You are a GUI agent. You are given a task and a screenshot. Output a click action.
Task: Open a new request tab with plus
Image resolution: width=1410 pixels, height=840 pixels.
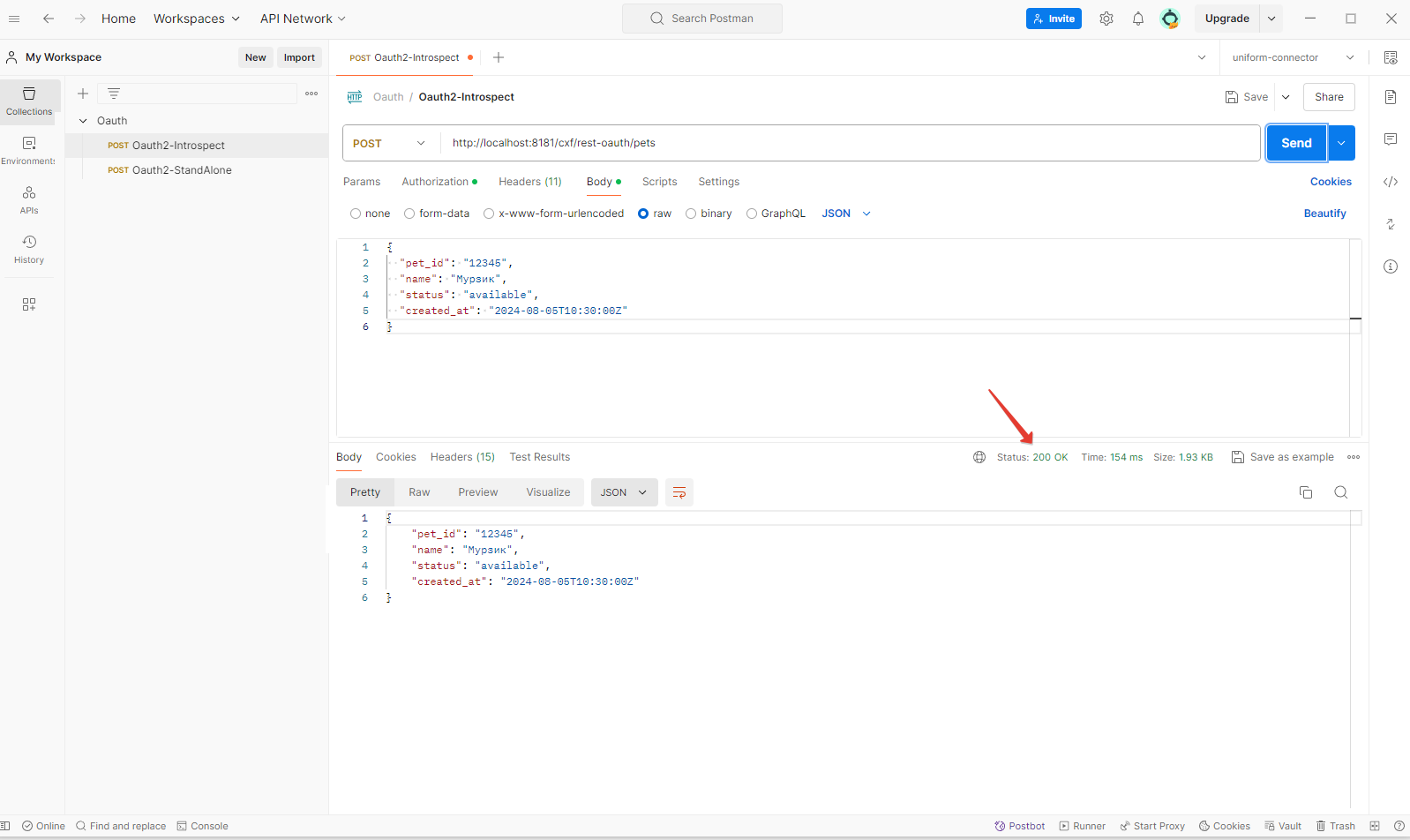point(499,57)
